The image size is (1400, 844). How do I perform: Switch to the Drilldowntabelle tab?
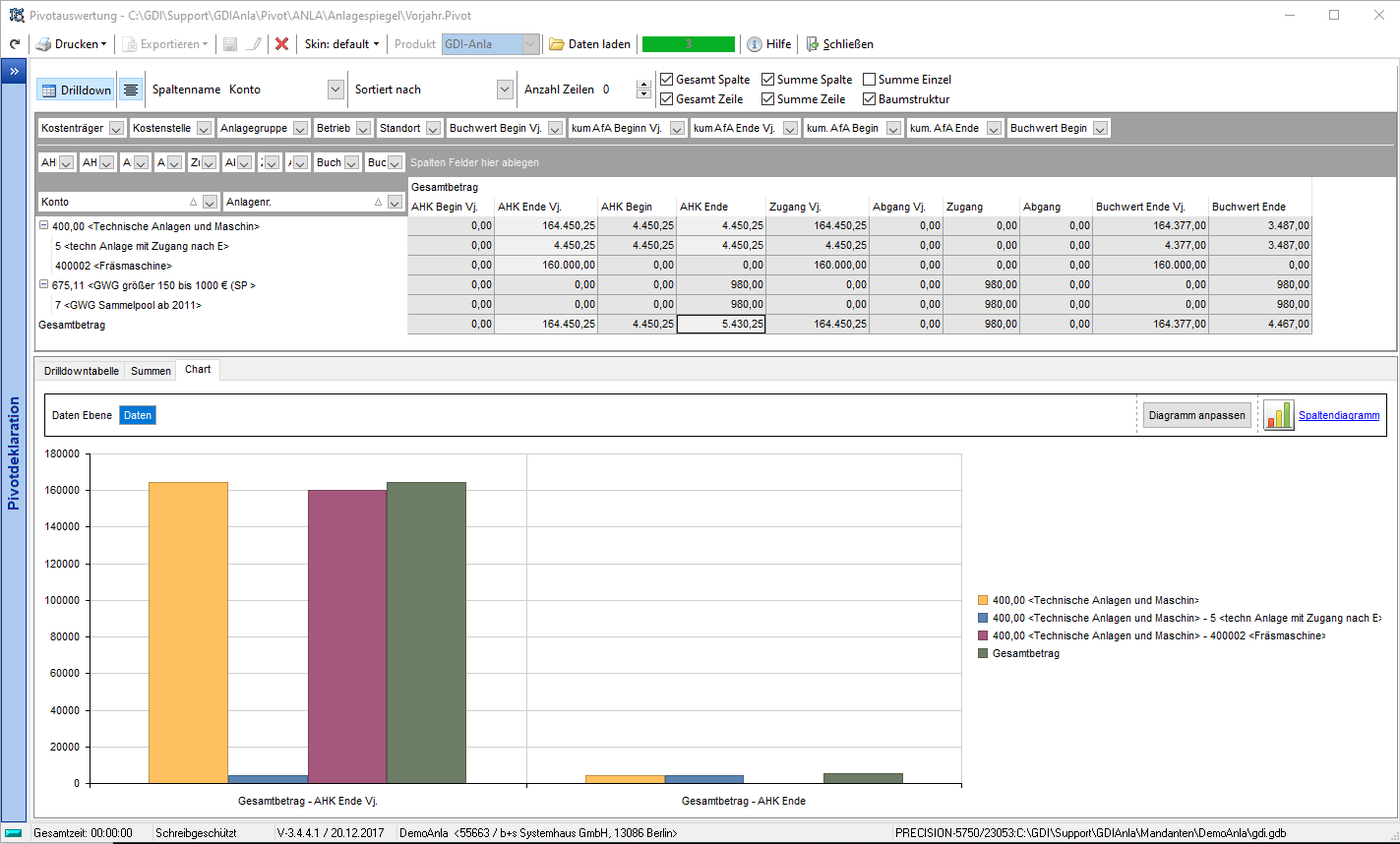click(82, 371)
